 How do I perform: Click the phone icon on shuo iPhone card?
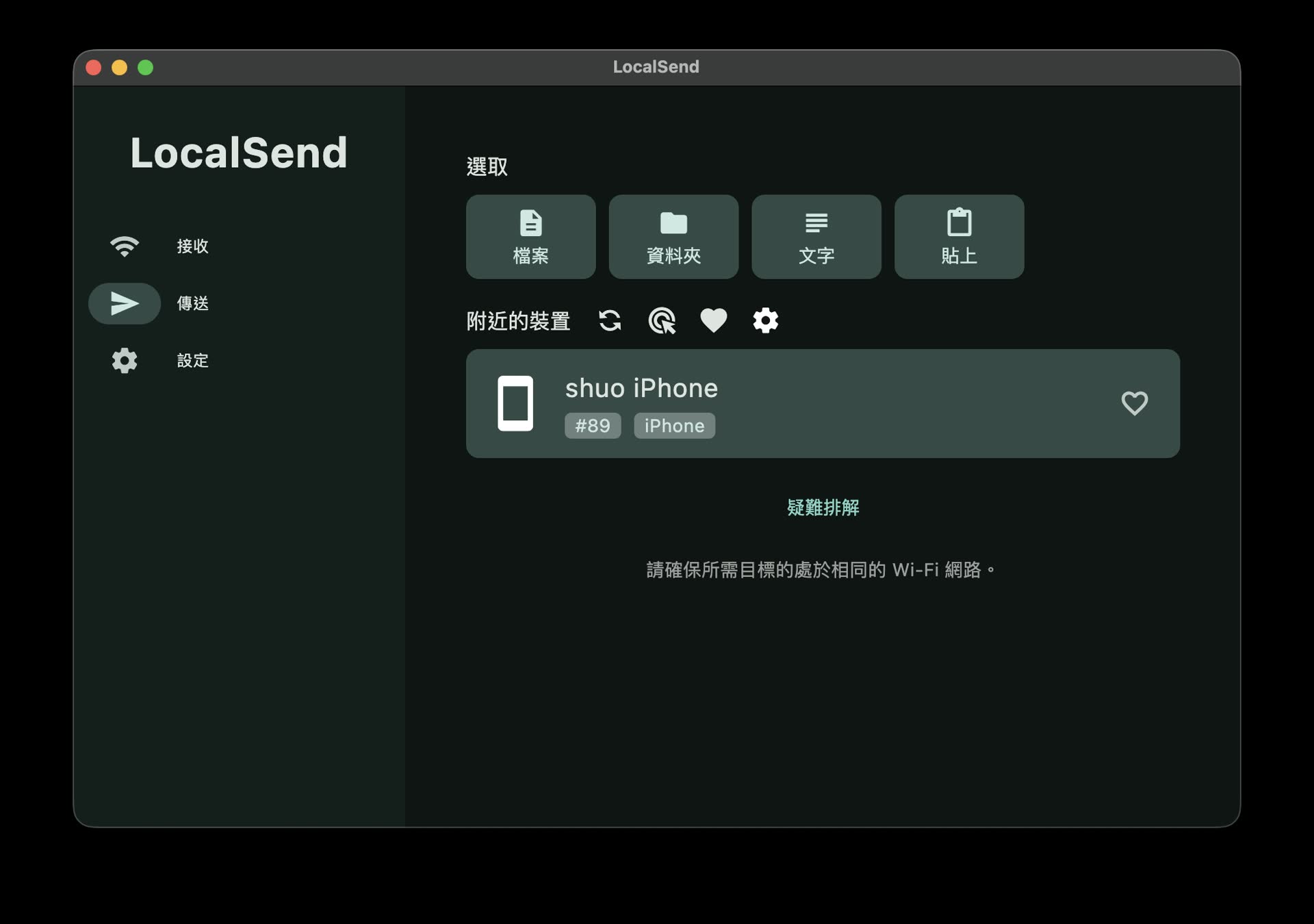tap(515, 404)
